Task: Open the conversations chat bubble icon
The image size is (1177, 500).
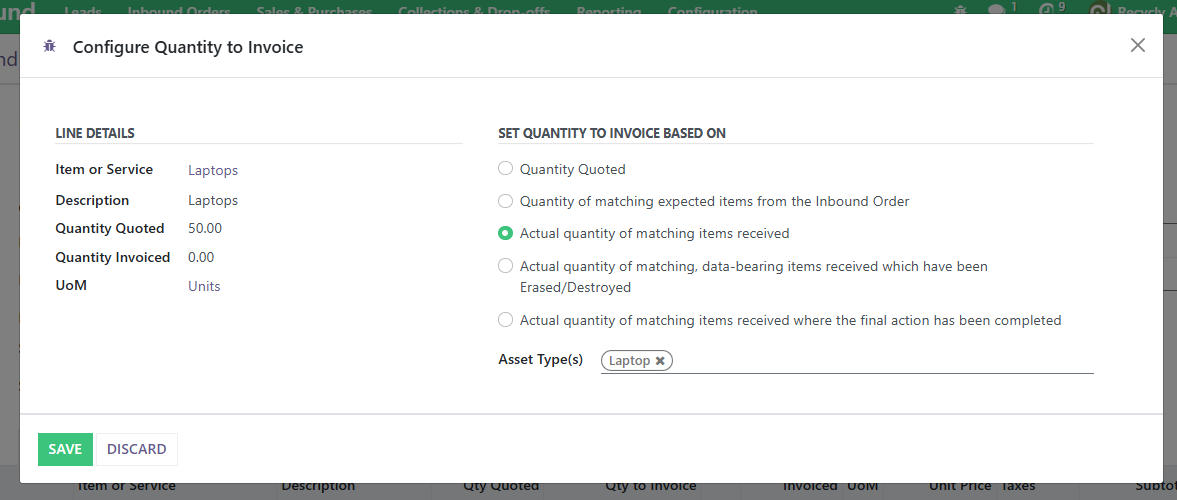Action: [x=996, y=10]
